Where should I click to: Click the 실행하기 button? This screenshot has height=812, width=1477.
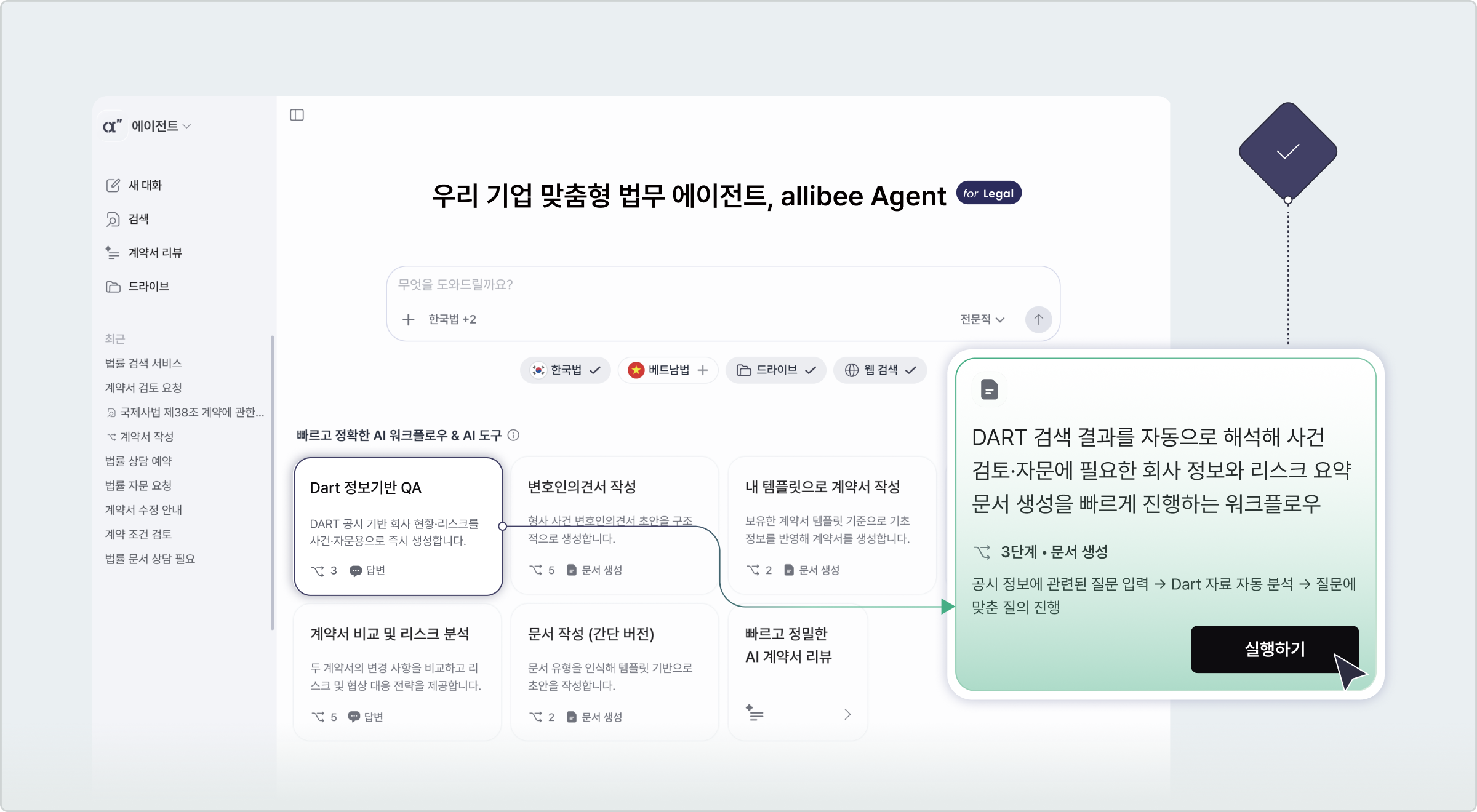(x=1274, y=649)
